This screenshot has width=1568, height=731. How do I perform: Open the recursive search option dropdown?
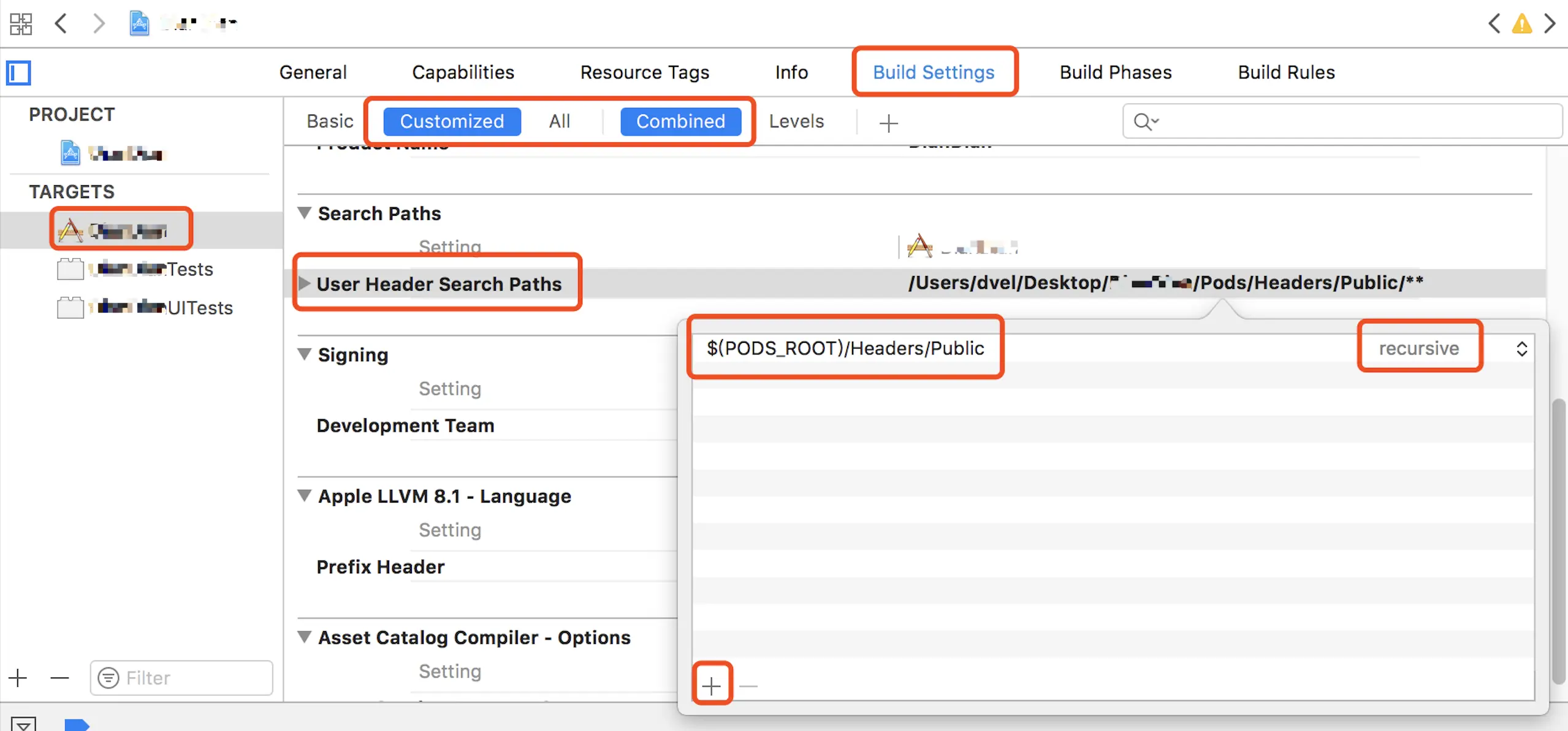pos(1523,348)
